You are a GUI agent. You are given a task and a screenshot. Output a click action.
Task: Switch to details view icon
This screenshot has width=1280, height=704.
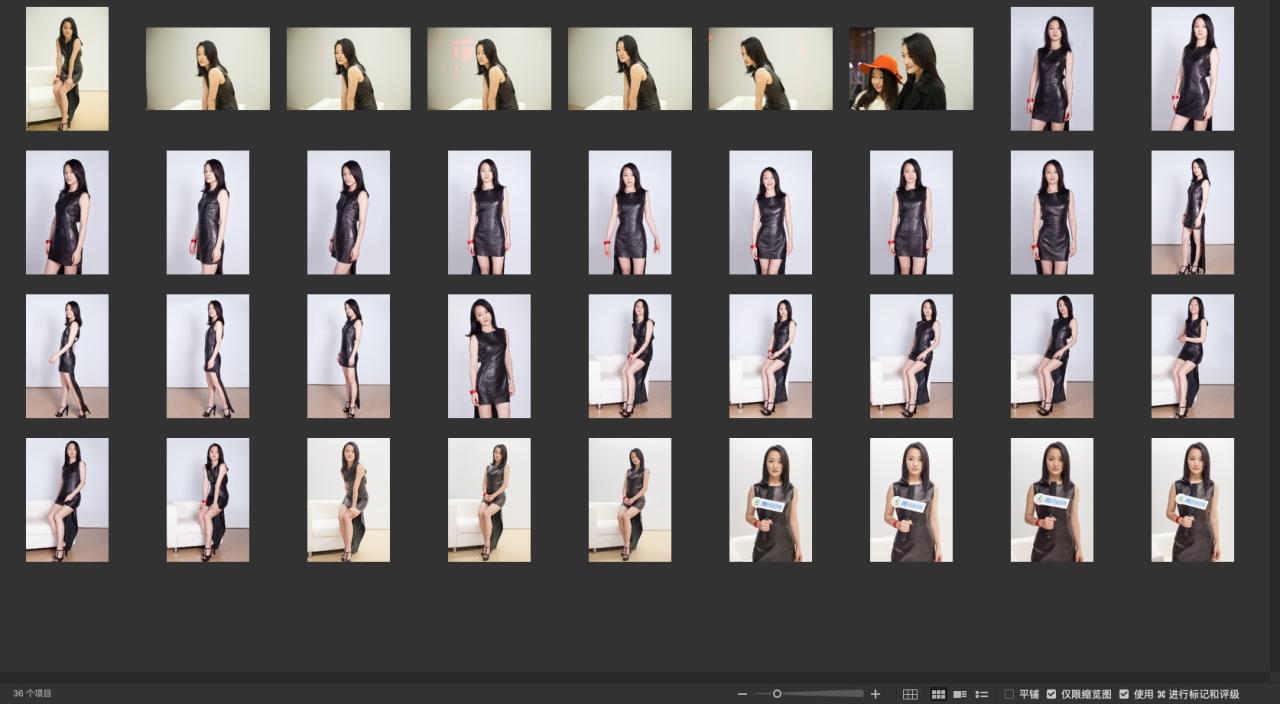coord(960,694)
